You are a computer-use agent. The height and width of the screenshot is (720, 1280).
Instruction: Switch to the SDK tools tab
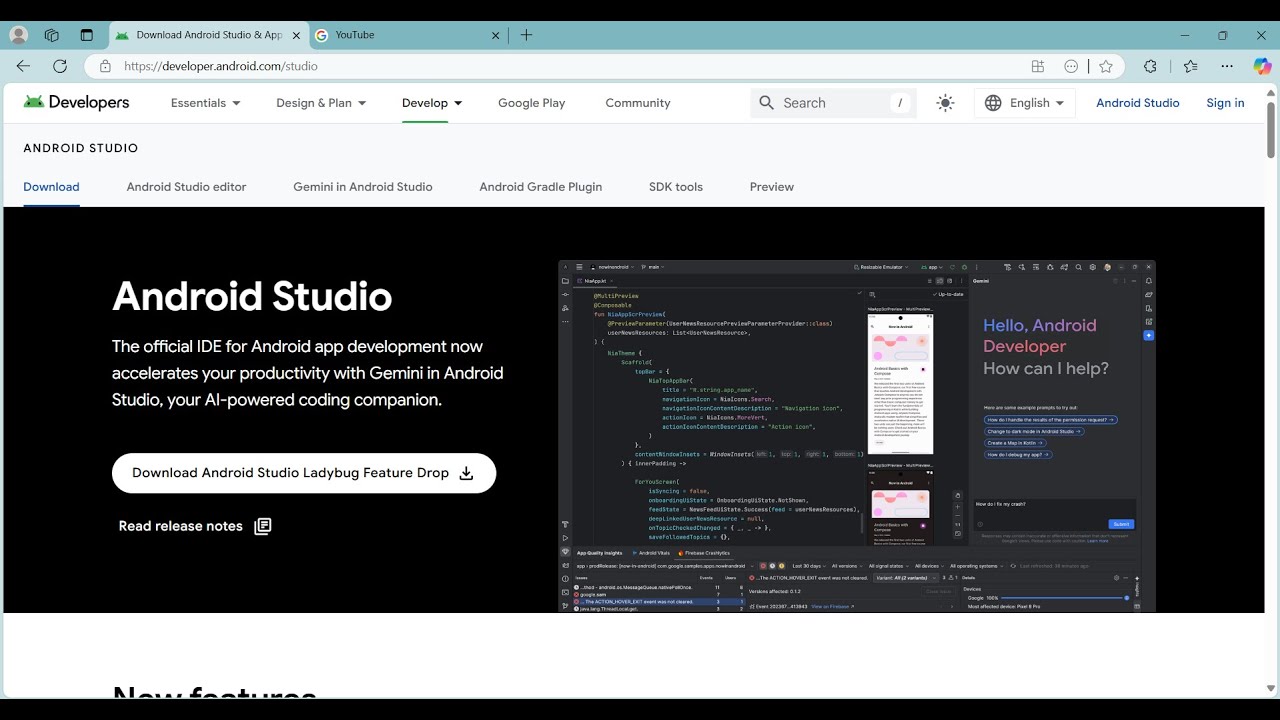pos(676,187)
